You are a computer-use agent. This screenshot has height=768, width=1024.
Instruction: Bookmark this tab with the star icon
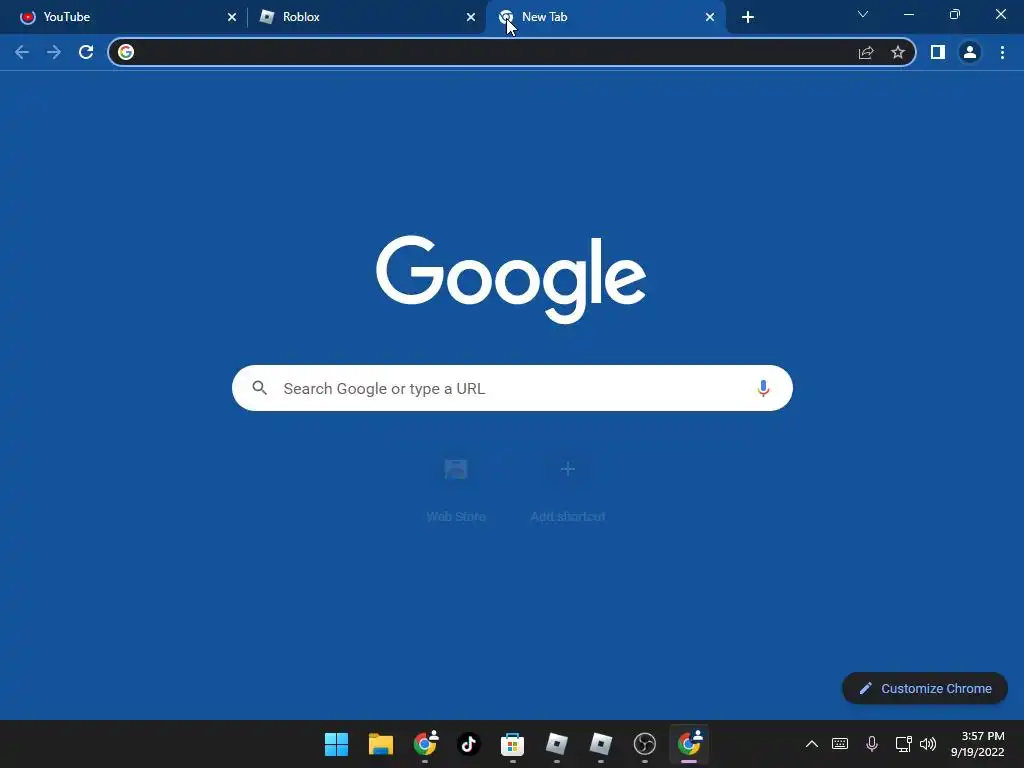[898, 52]
